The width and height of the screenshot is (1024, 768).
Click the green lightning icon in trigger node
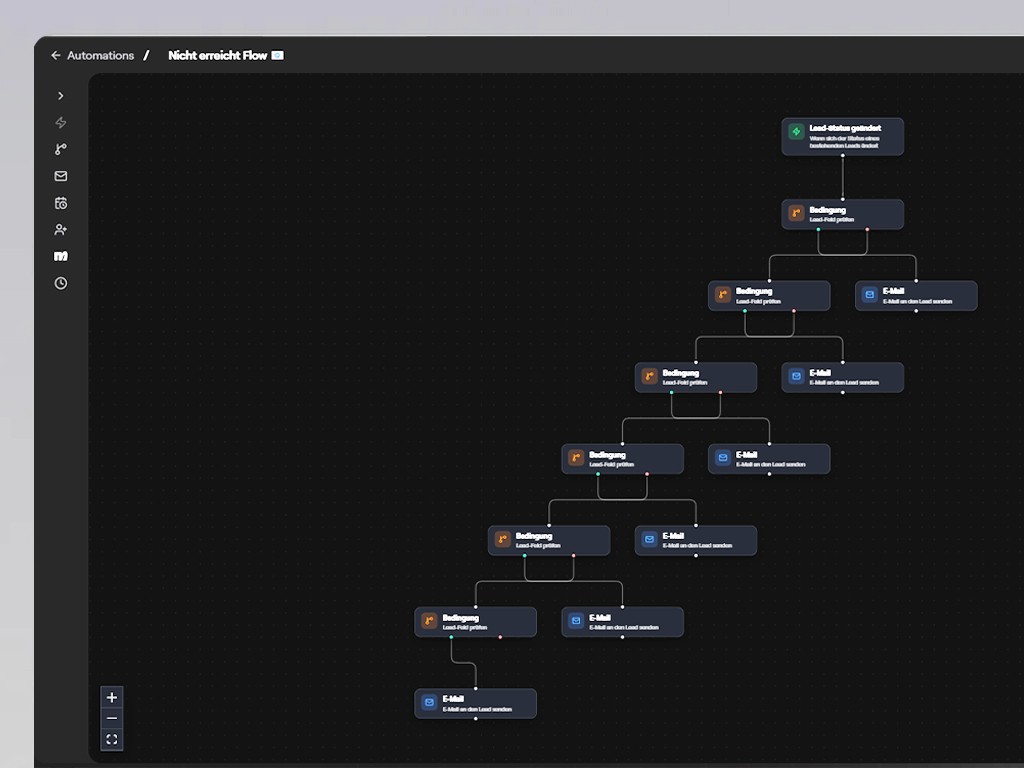[x=796, y=132]
